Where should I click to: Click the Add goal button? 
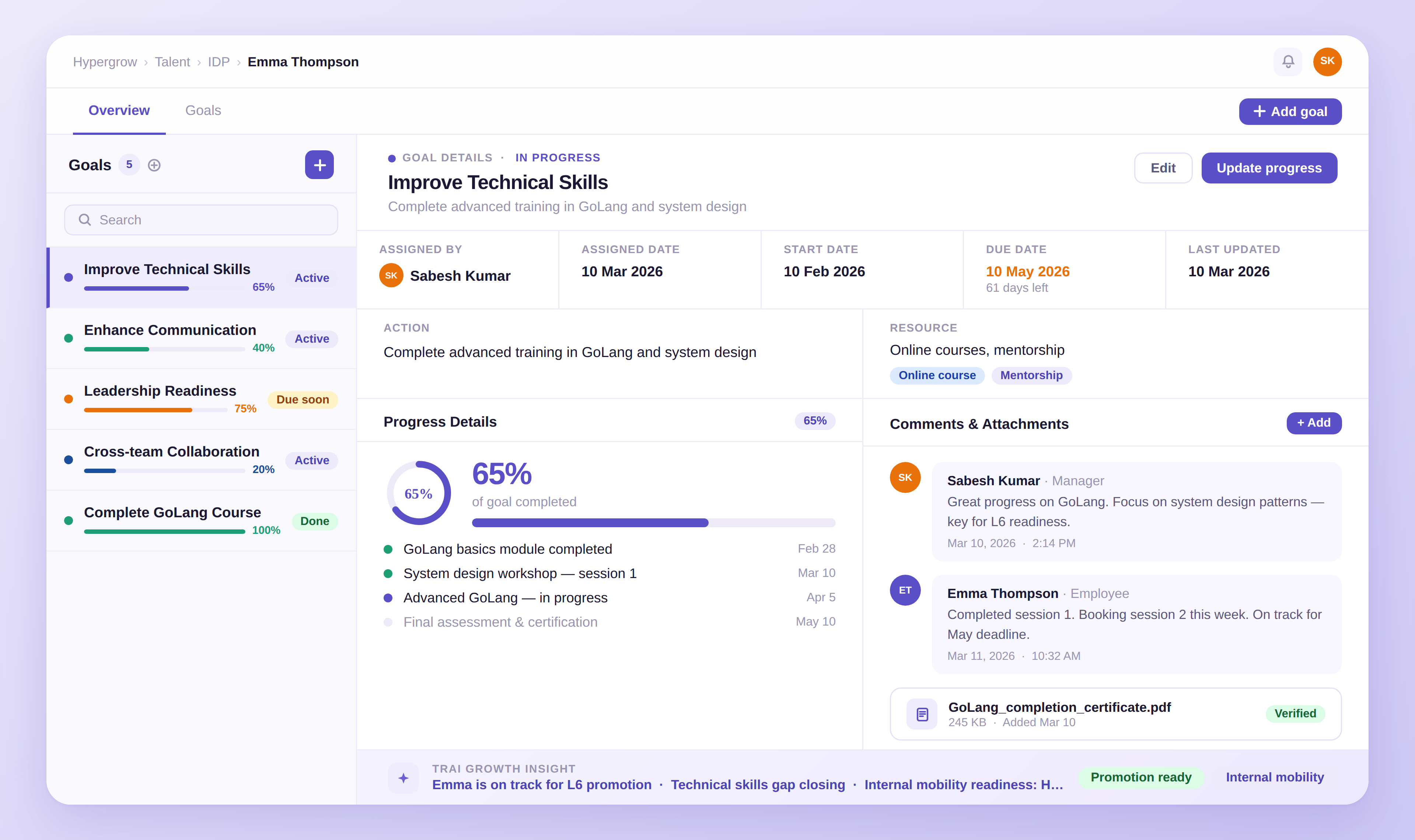click(1290, 112)
